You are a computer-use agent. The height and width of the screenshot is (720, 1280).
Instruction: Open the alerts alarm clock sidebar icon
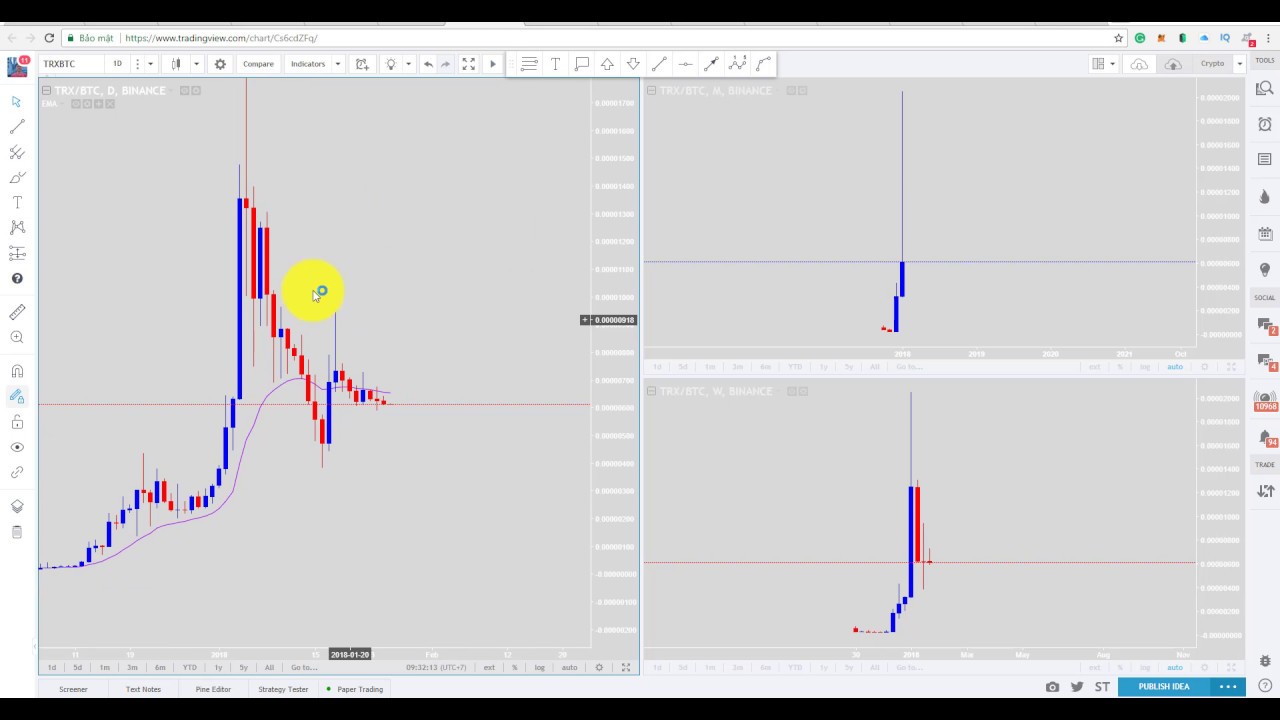pos(1265,124)
